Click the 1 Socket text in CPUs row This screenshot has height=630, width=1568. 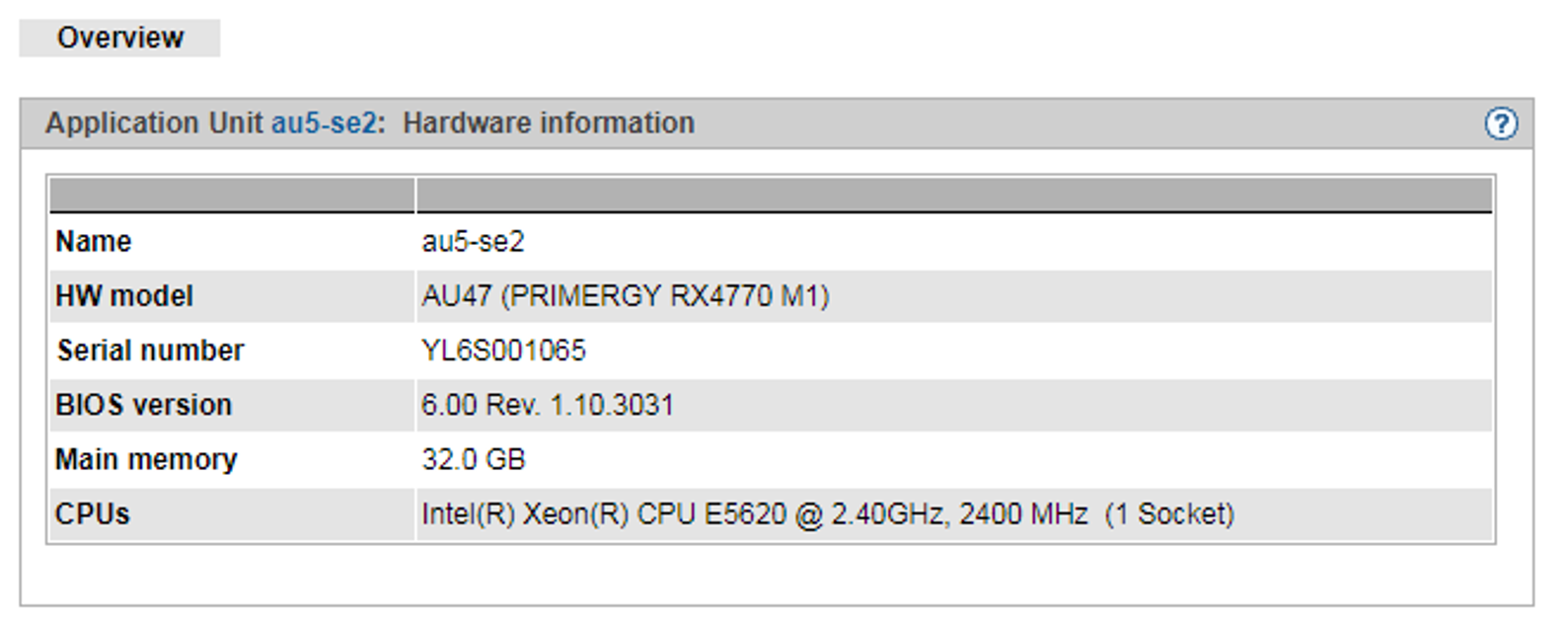1169,513
